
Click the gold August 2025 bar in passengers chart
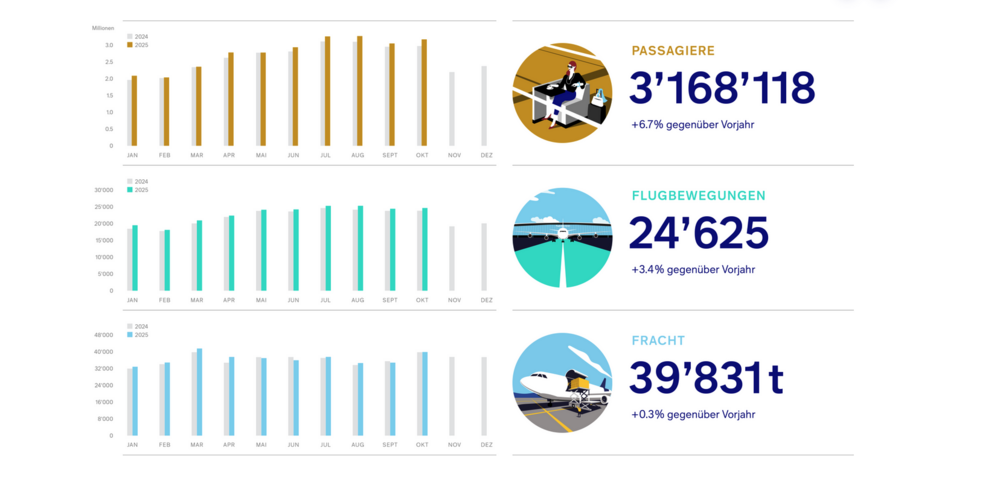360,92
